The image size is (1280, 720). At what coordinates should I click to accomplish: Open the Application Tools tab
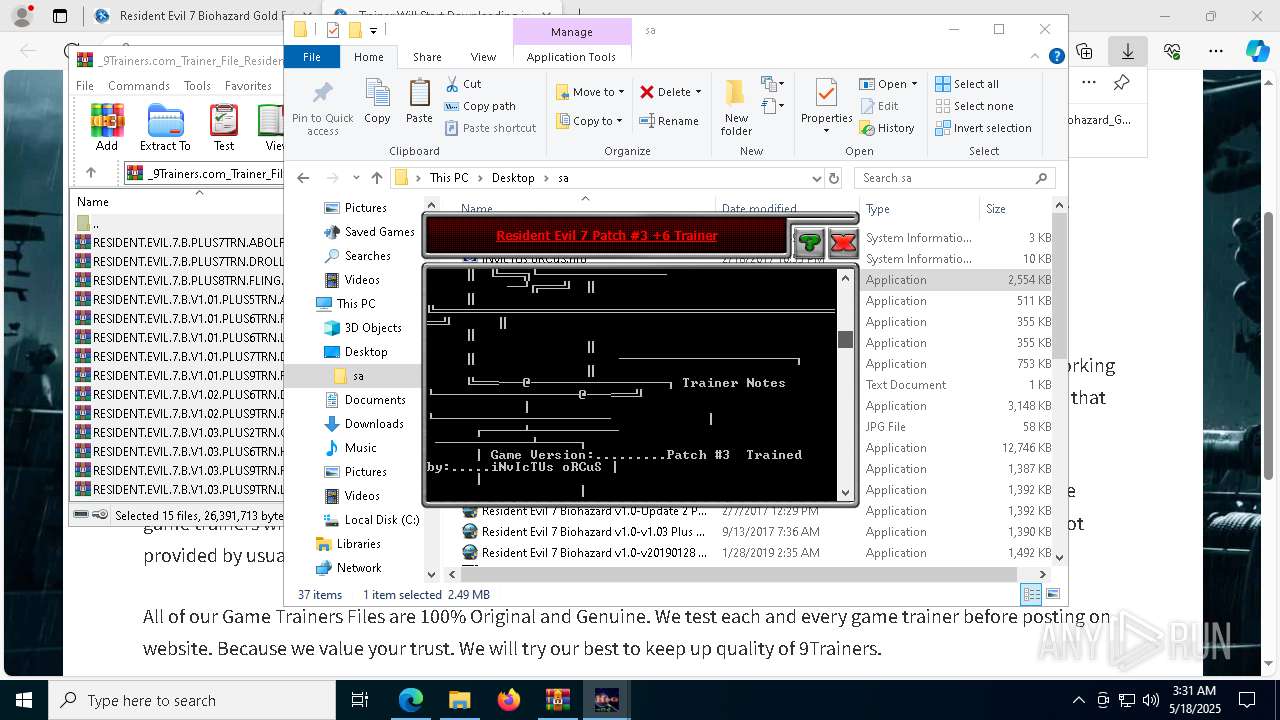[x=571, y=57]
